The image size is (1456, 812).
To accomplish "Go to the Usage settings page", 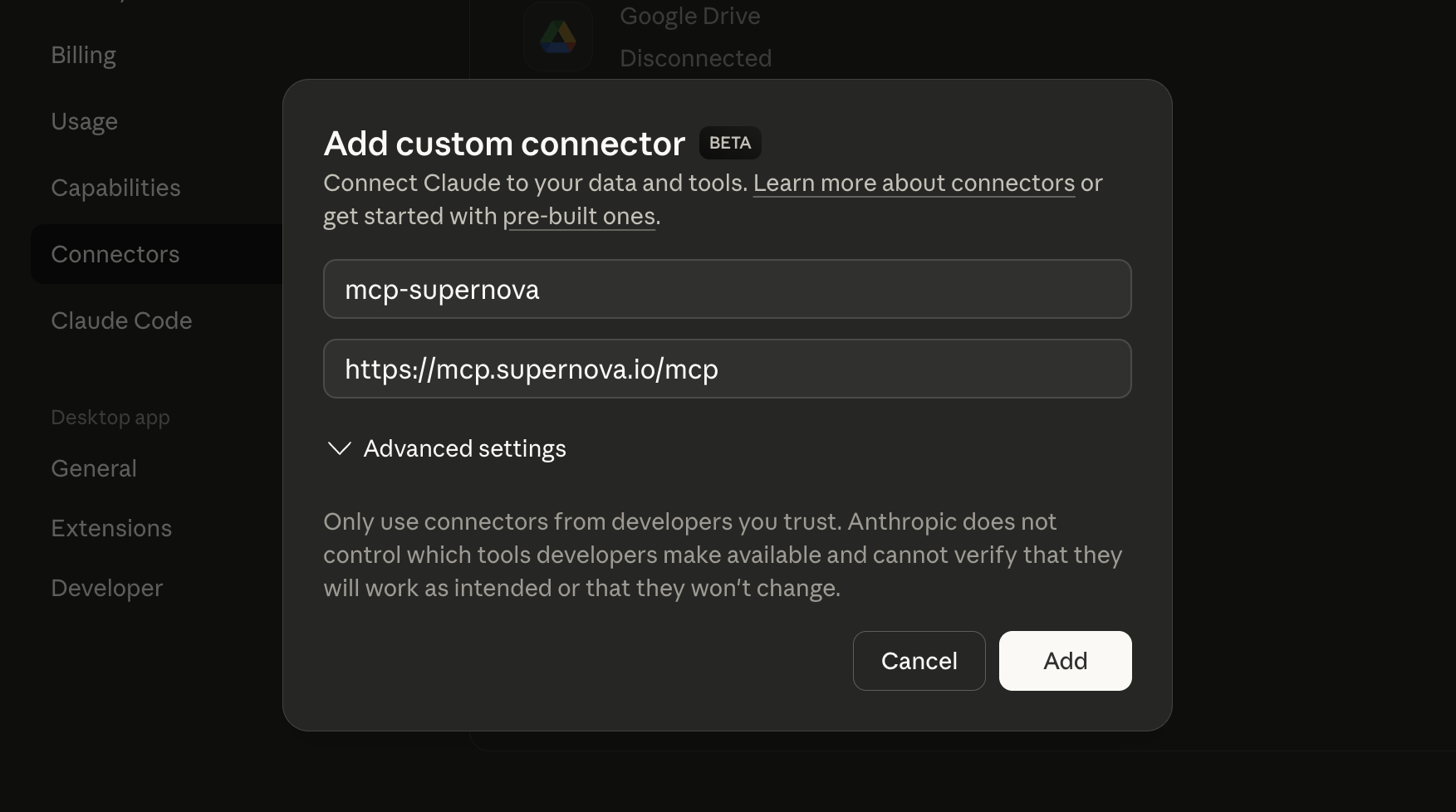I will pos(84,121).
